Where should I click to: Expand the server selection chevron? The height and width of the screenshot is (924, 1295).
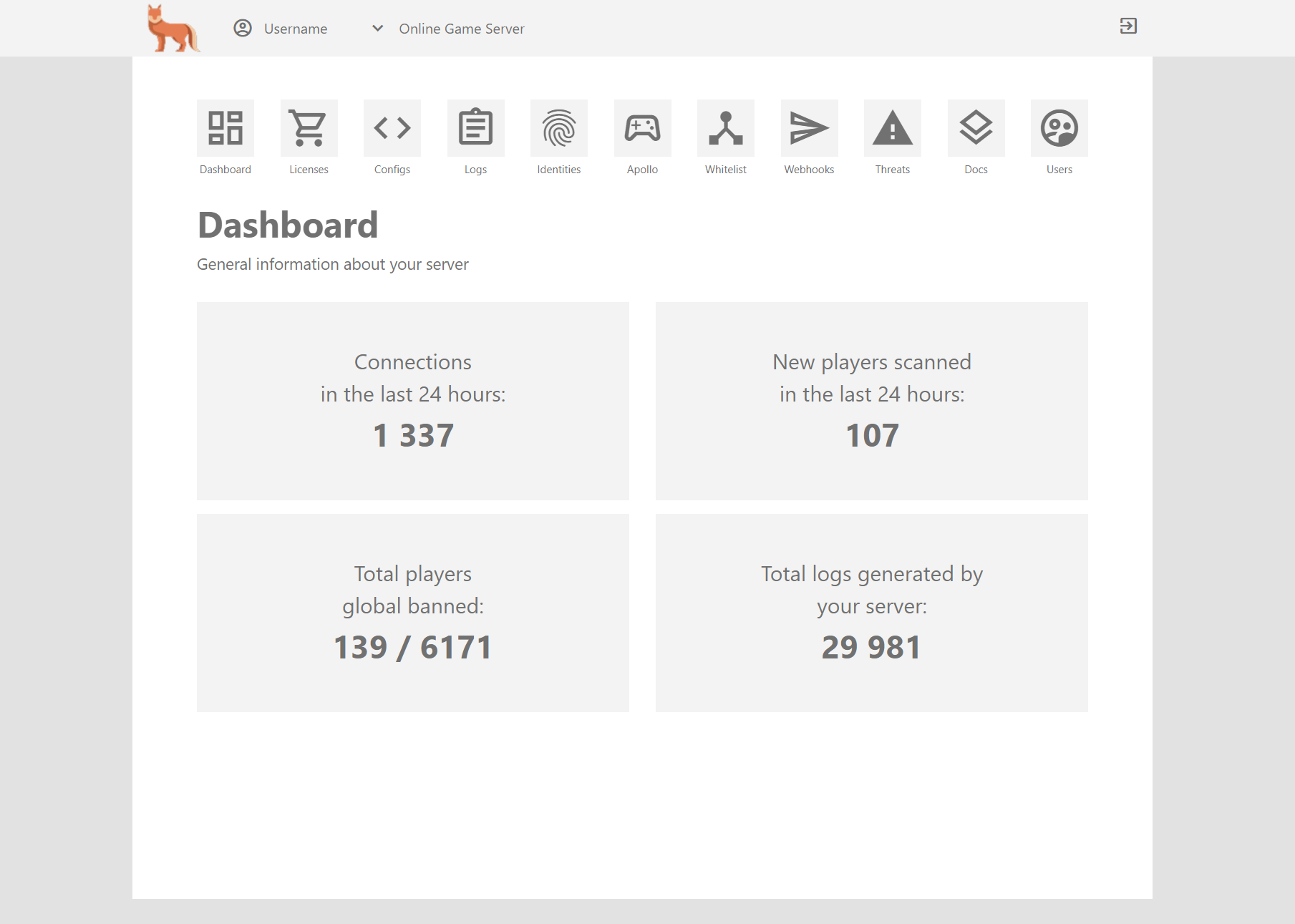click(378, 29)
